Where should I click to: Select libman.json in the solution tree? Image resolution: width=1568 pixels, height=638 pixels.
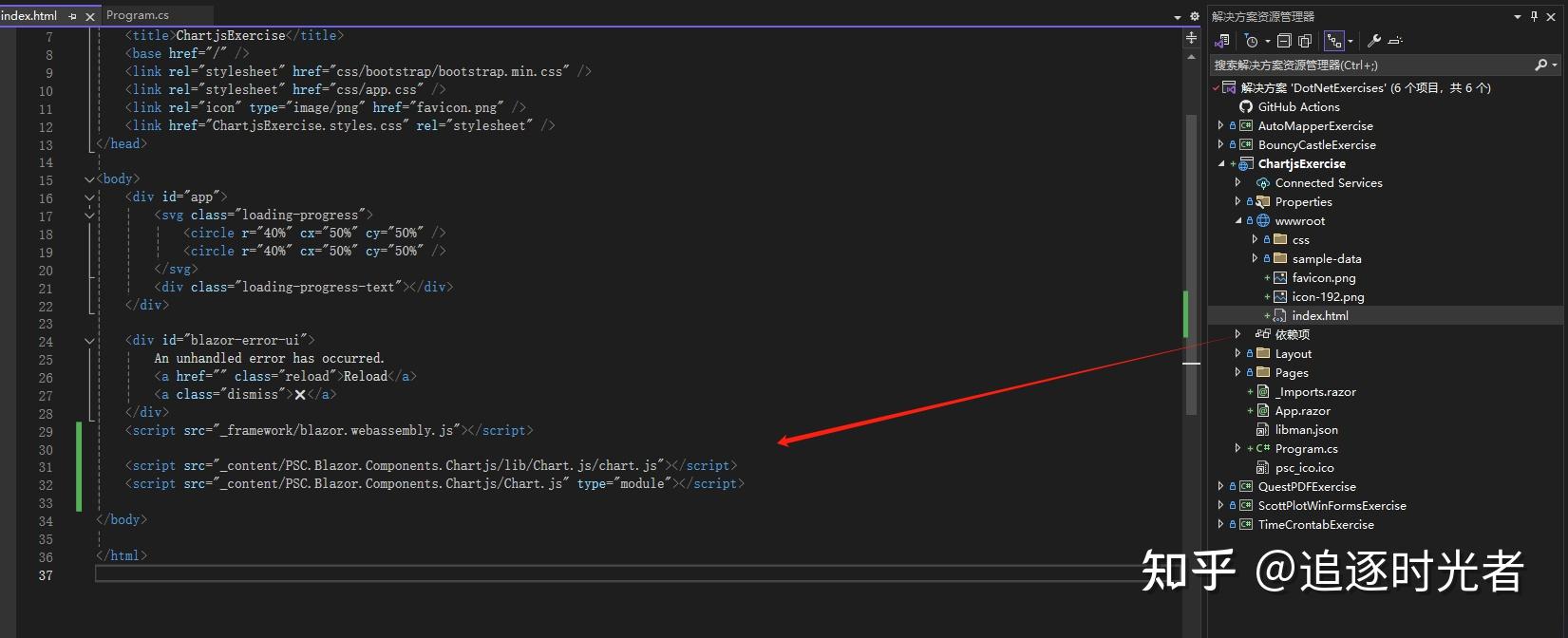click(x=1306, y=430)
